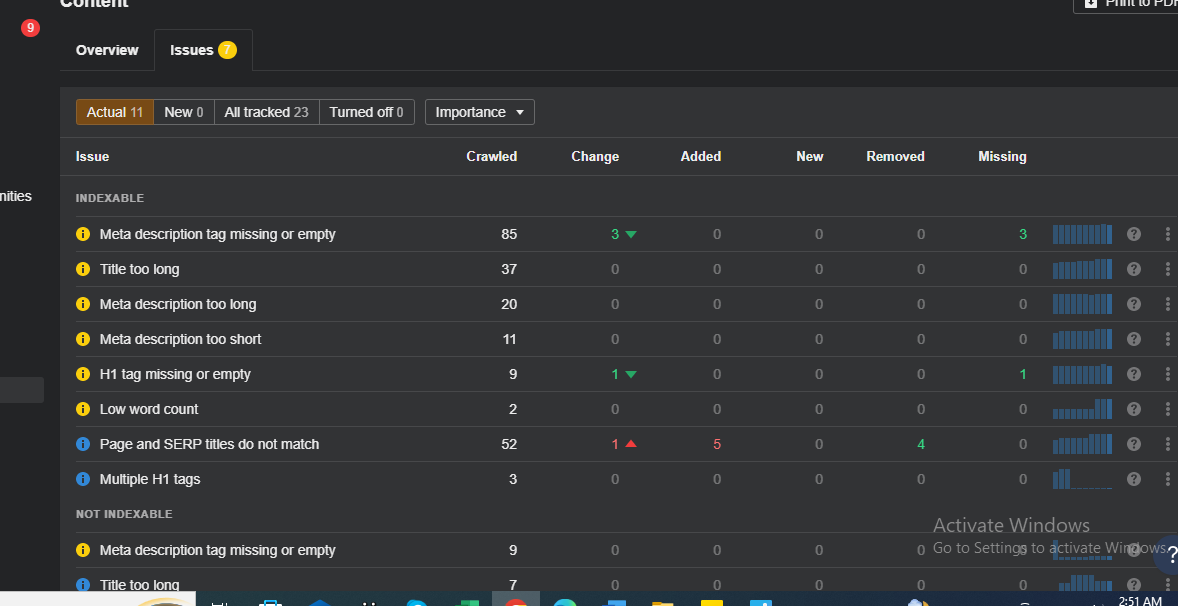Click the blue info icon for 'Page and SERP titles do not match'
The width and height of the screenshot is (1178, 606).
pos(83,444)
